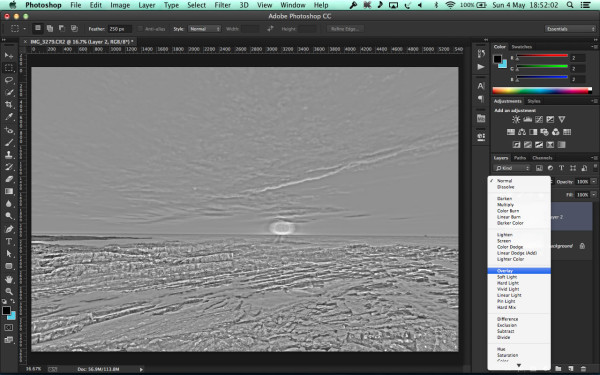
Task: Open the layer Kind filter dropdown
Action: coord(512,168)
